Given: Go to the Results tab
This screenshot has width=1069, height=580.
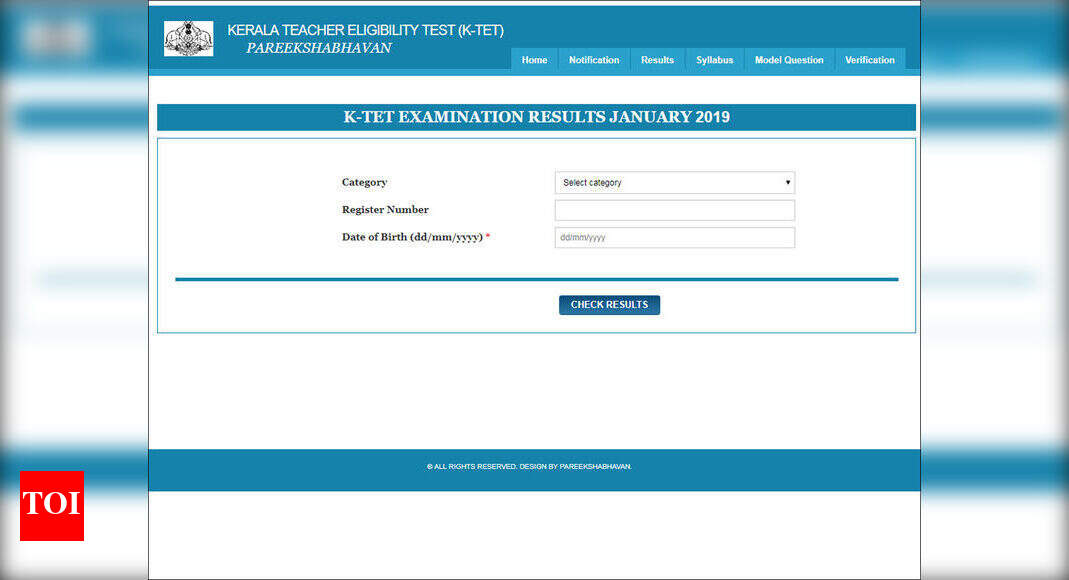Looking at the screenshot, I should point(657,60).
